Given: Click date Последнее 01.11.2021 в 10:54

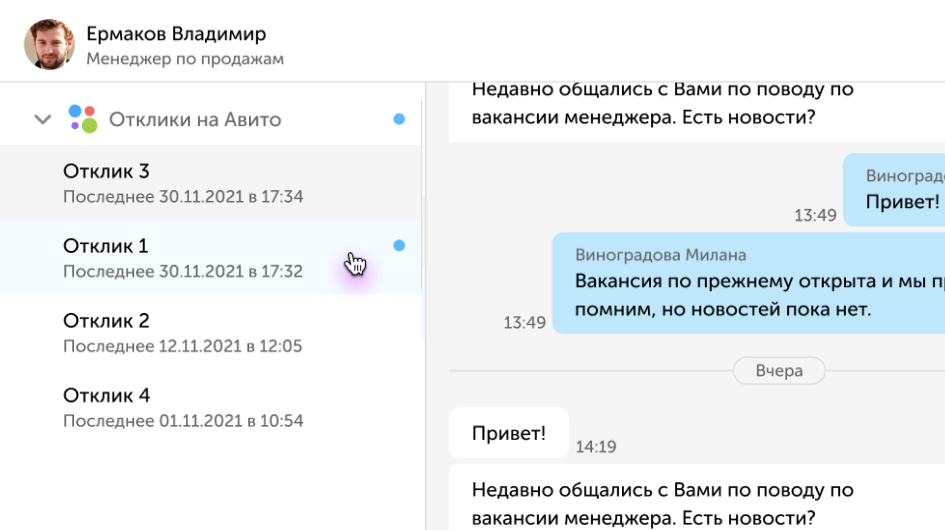Looking at the screenshot, I should [183, 421].
